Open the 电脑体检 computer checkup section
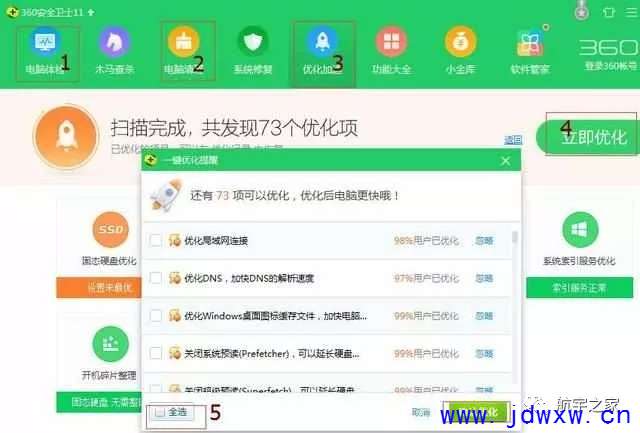The image size is (640, 433). pyautogui.click(x=45, y=52)
